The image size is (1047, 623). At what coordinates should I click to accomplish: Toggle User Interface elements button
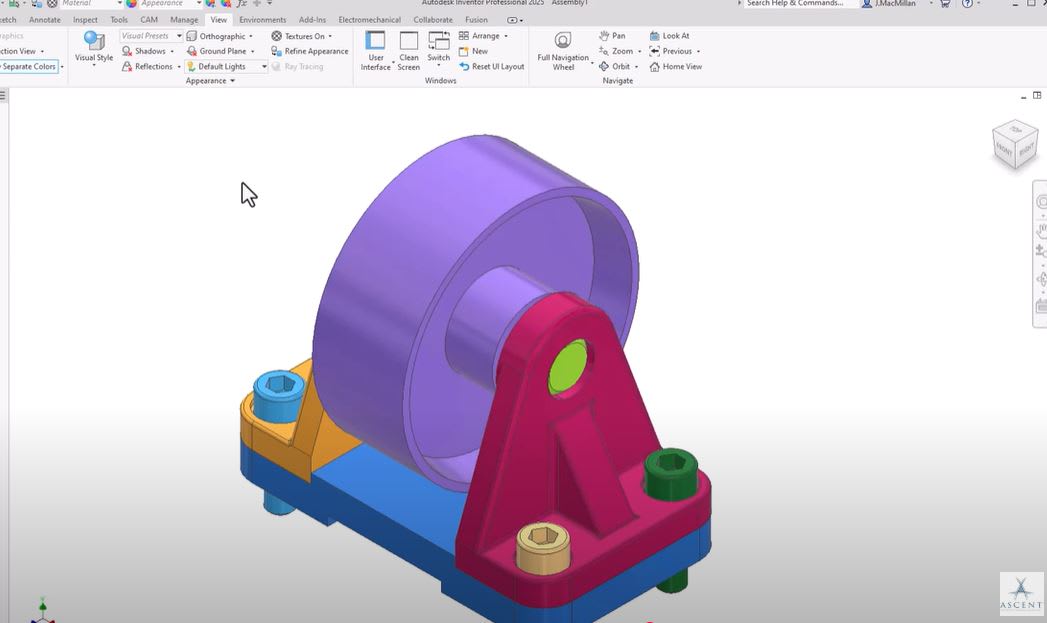coord(375,51)
